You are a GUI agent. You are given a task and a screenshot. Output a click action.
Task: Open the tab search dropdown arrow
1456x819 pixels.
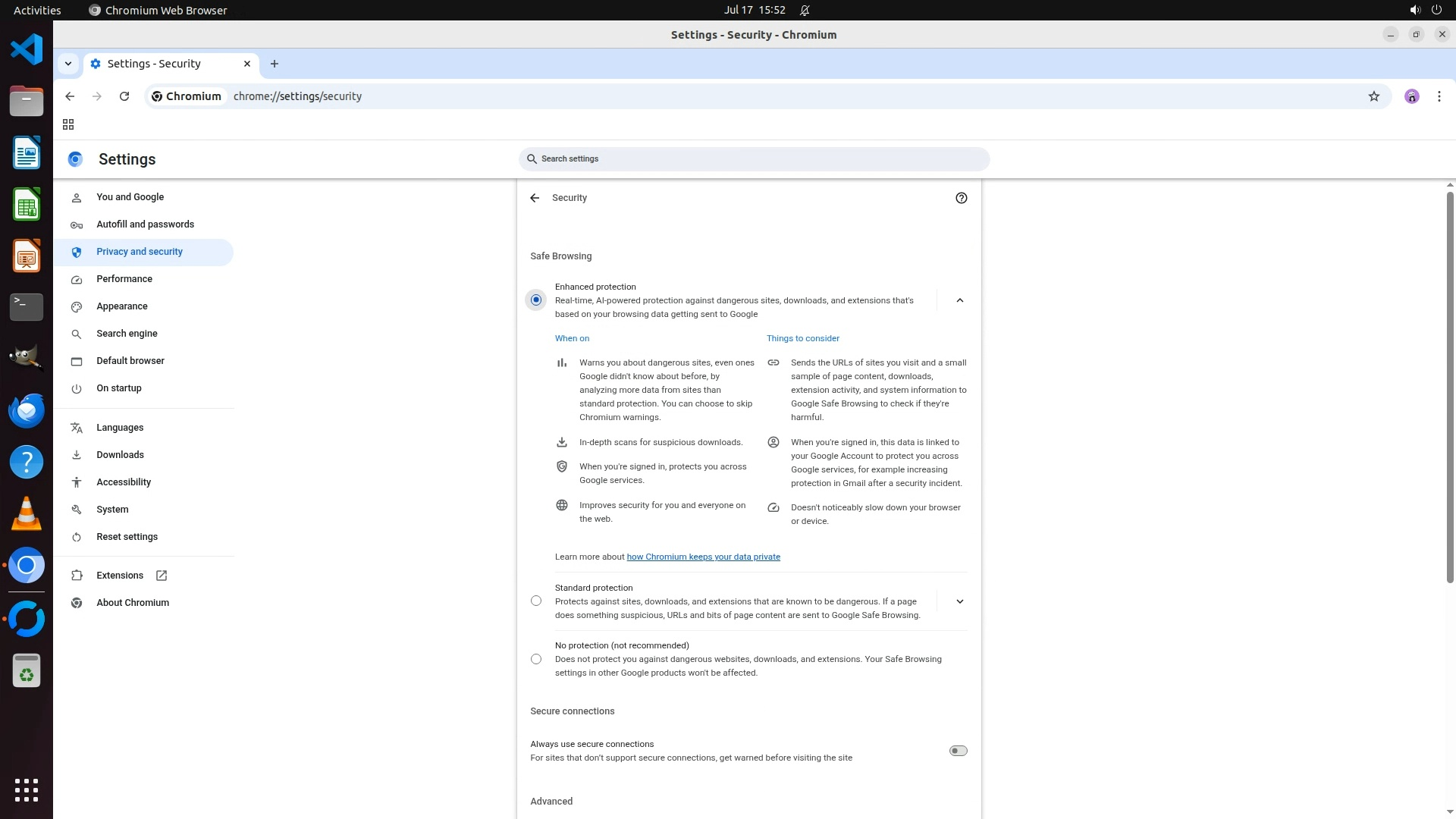tap(68, 64)
